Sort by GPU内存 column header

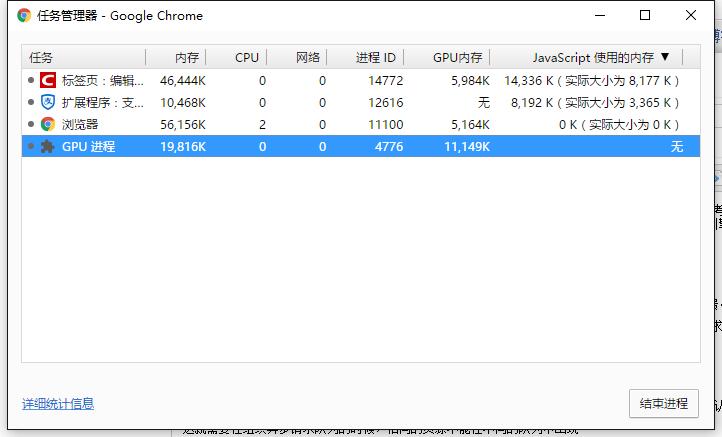[x=458, y=58]
